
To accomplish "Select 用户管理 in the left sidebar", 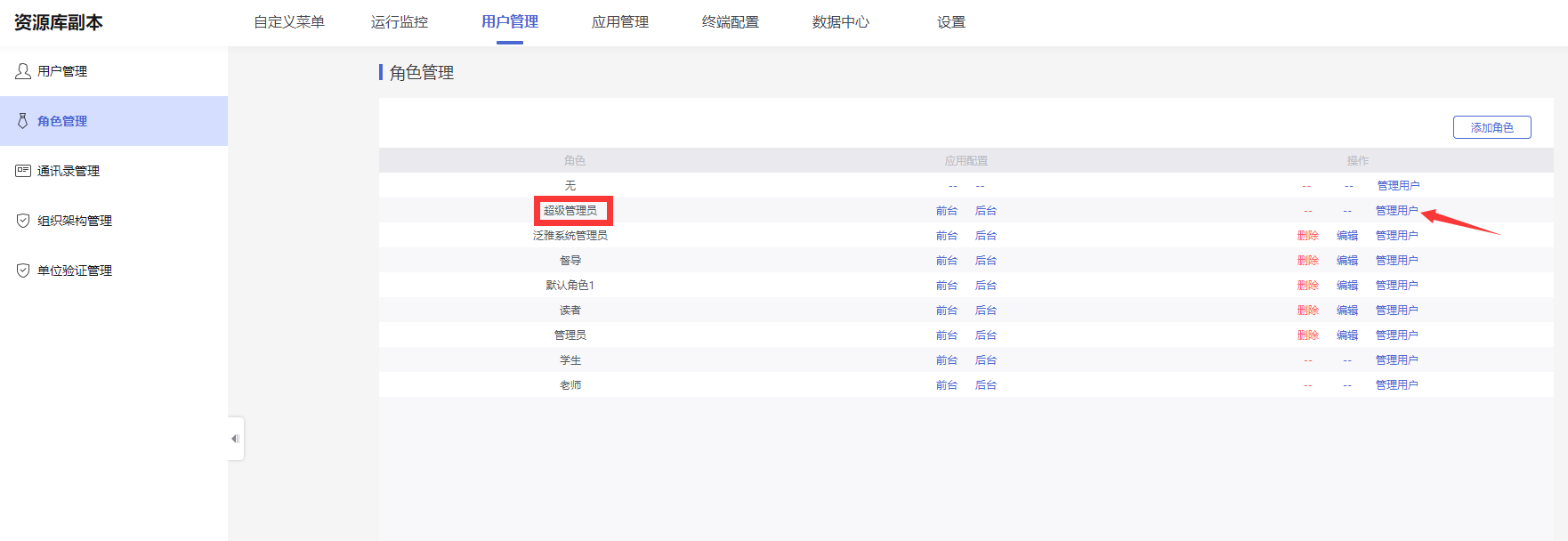I will point(114,71).
